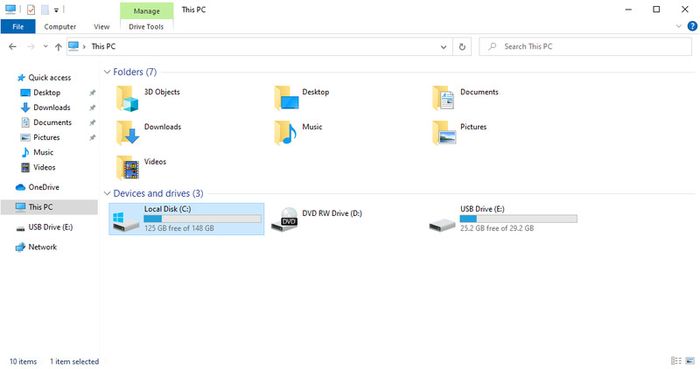Click the Properties icon in Quick Access Toolbar
Image resolution: width=700 pixels, height=369 pixels.
[31, 9]
